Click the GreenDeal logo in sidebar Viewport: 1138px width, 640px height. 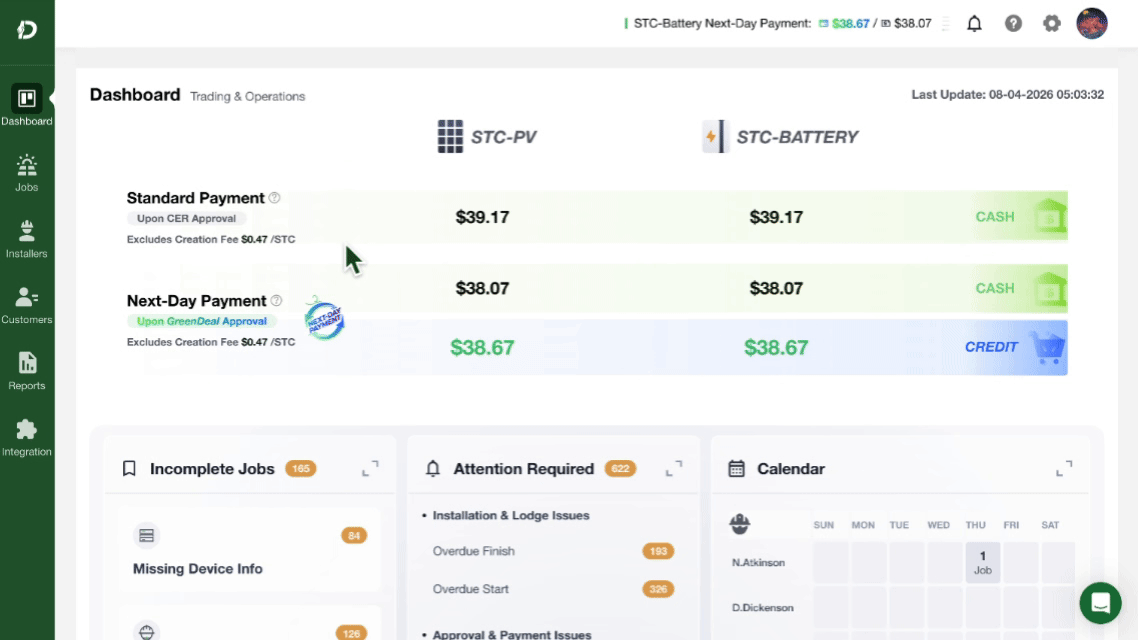click(x=27, y=30)
